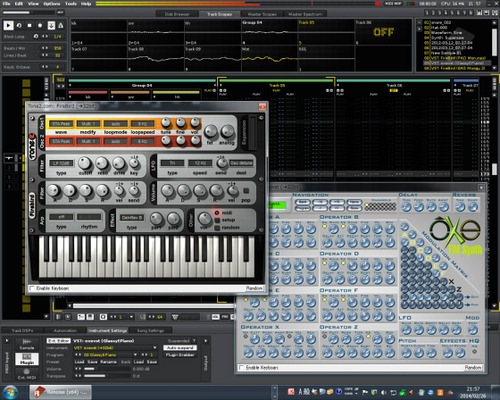Toggle pattern loop next to Play

(19, 25)
